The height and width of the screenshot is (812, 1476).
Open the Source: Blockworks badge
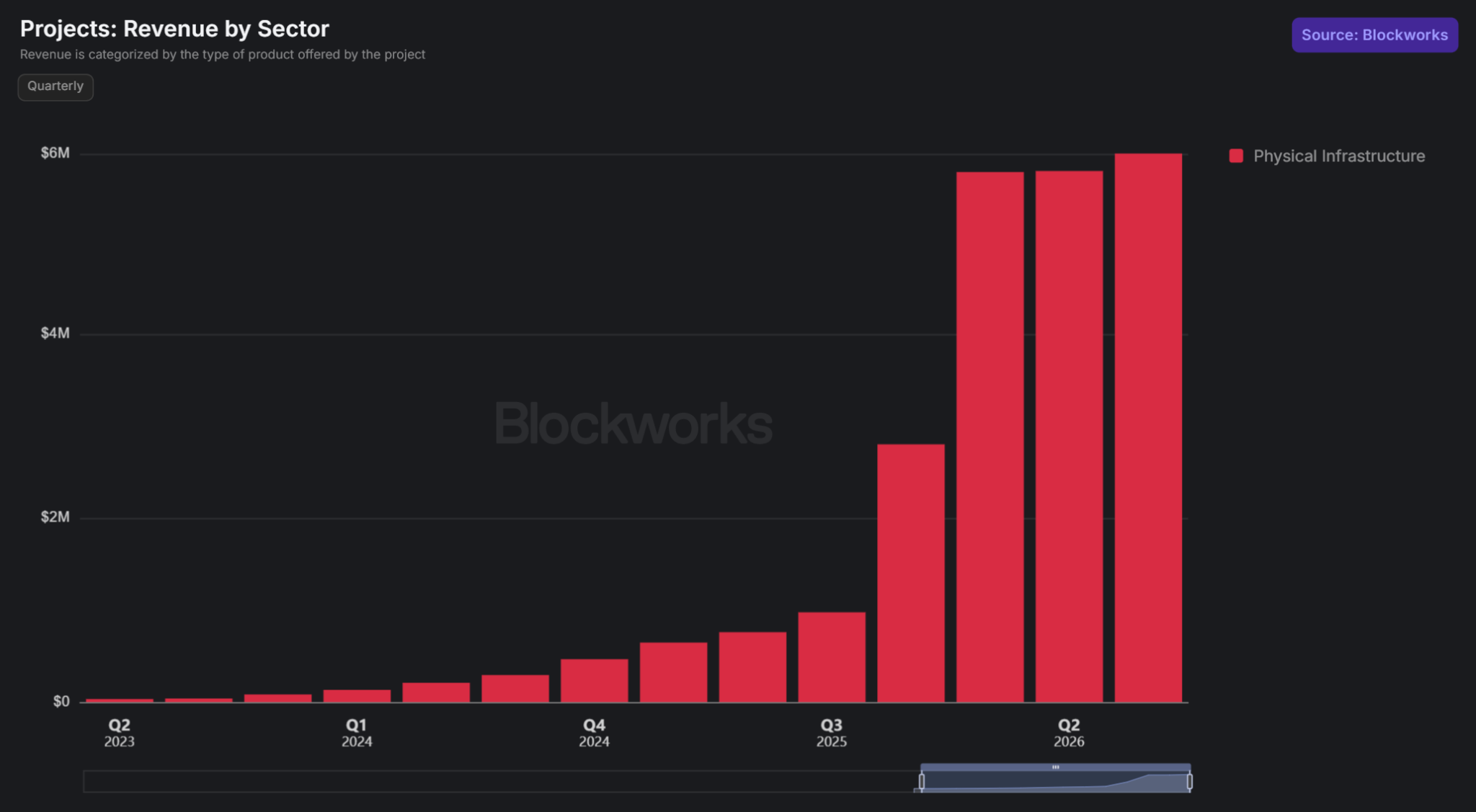click(x=1374, y=35)
